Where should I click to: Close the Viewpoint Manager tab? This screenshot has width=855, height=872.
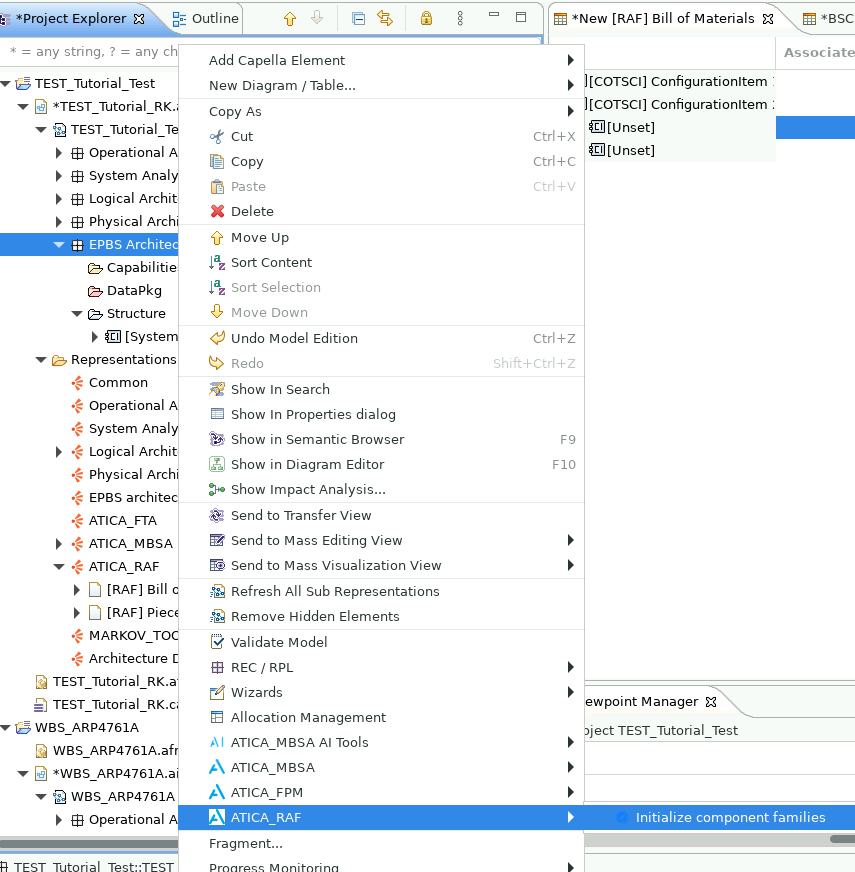coord(711,702)
